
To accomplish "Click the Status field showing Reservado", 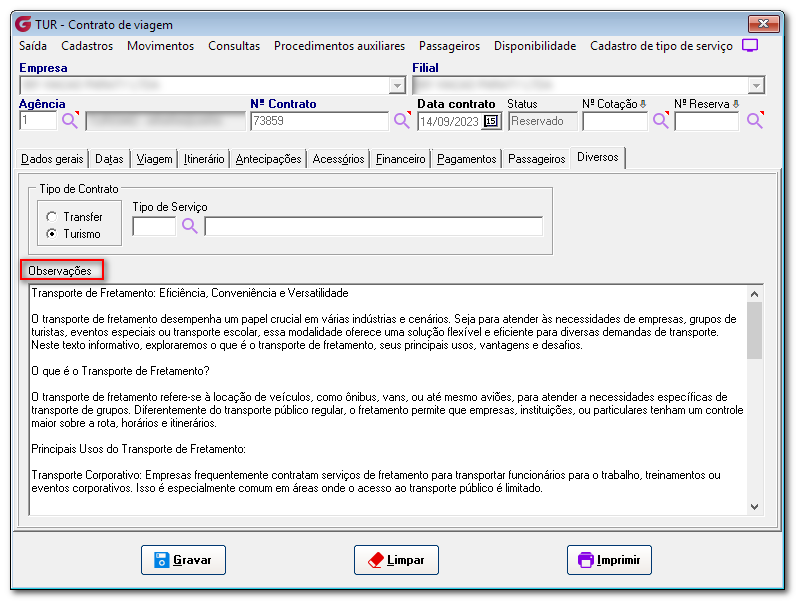I will pos(543,121).
